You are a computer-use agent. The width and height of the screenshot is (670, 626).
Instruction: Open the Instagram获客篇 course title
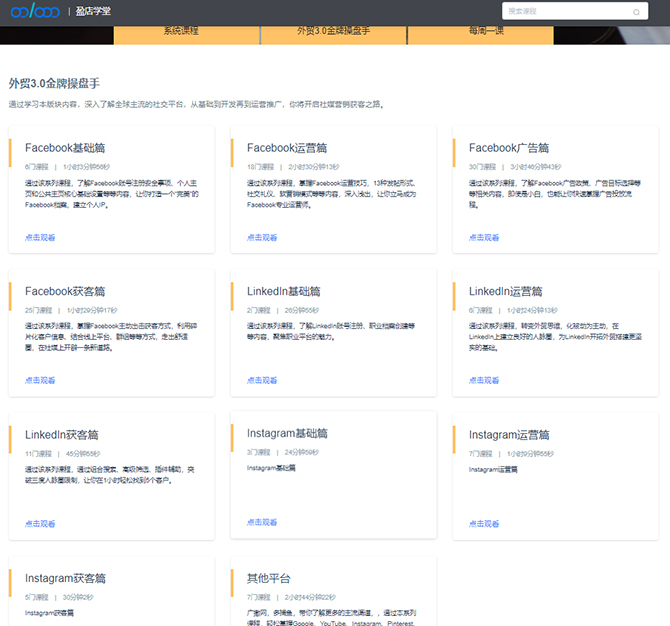click(65, 579)
